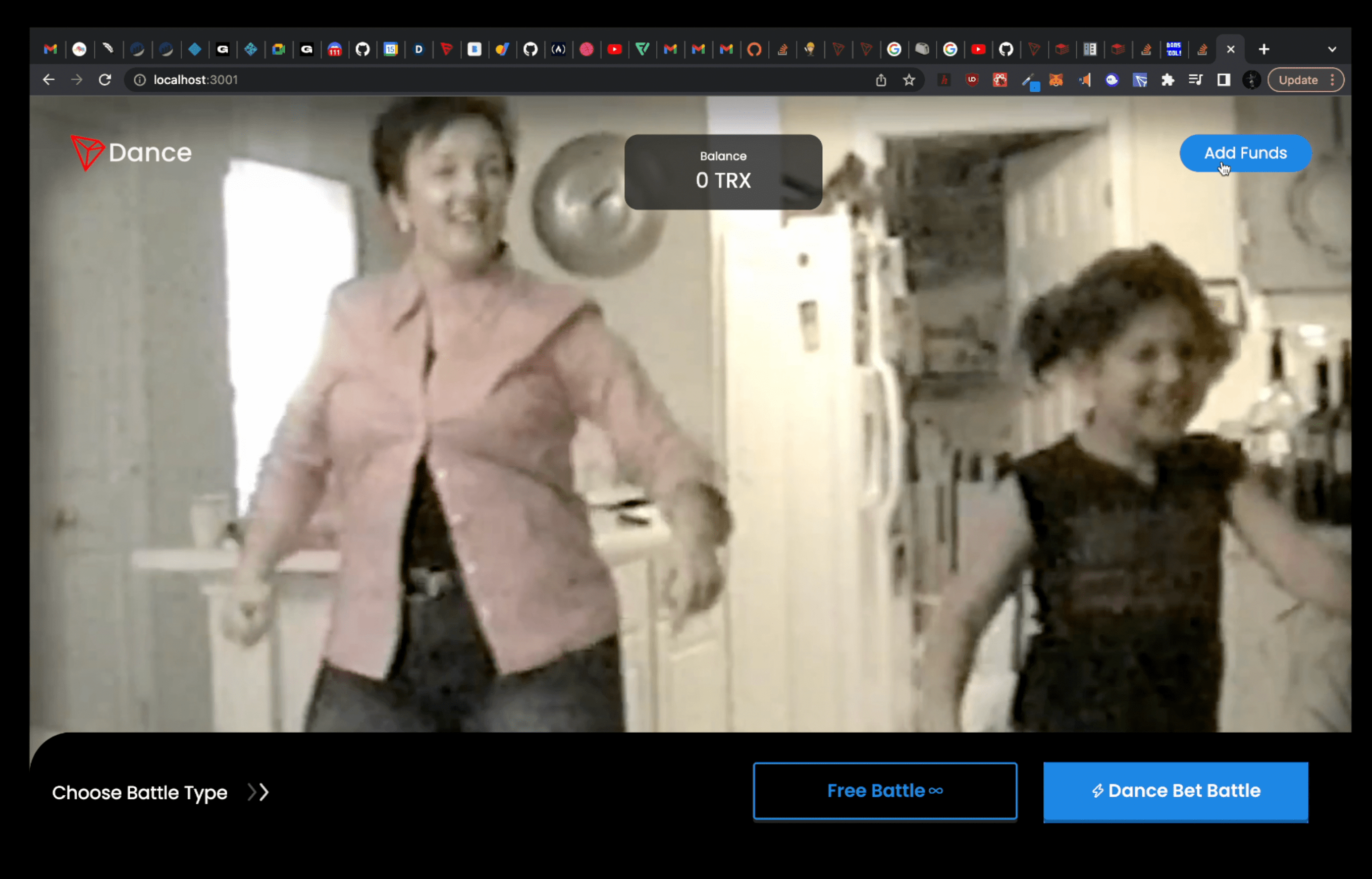Open the media controls icon
Image resolution: width=1372 pixels, height=879 pixels.
(x=1195, y=80)
